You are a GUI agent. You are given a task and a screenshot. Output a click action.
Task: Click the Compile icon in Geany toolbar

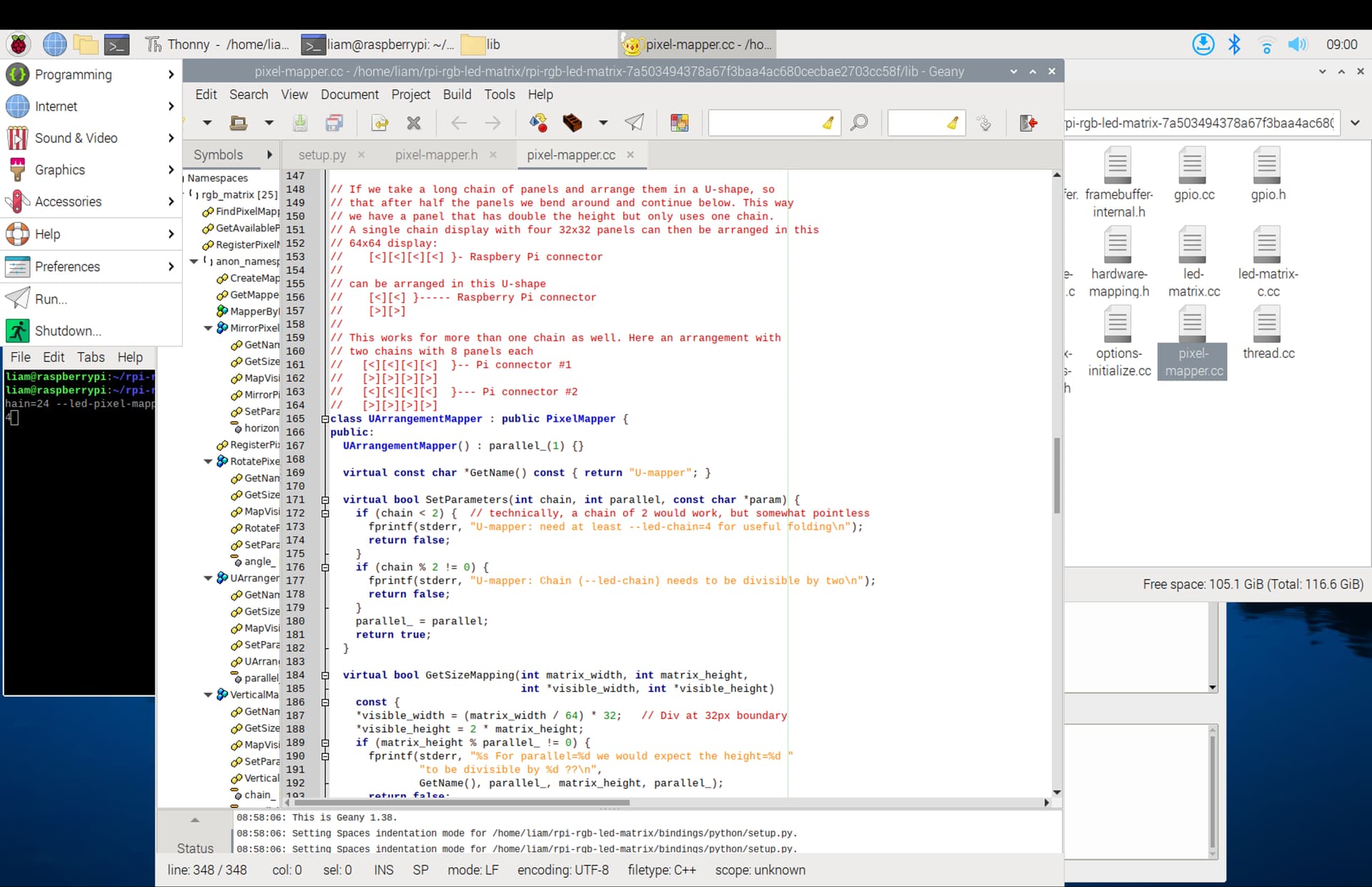538,123
